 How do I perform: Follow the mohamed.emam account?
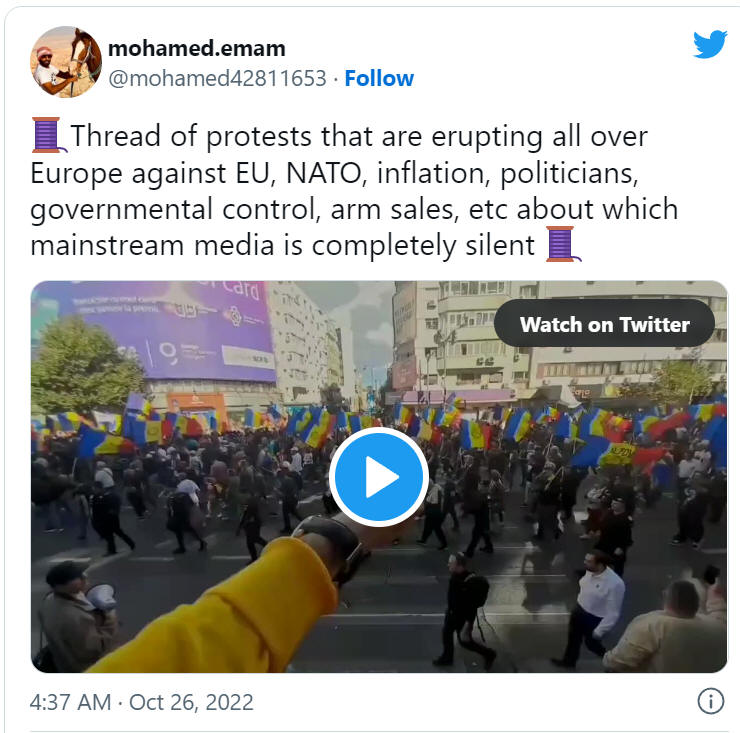click(x=379, y=78)
